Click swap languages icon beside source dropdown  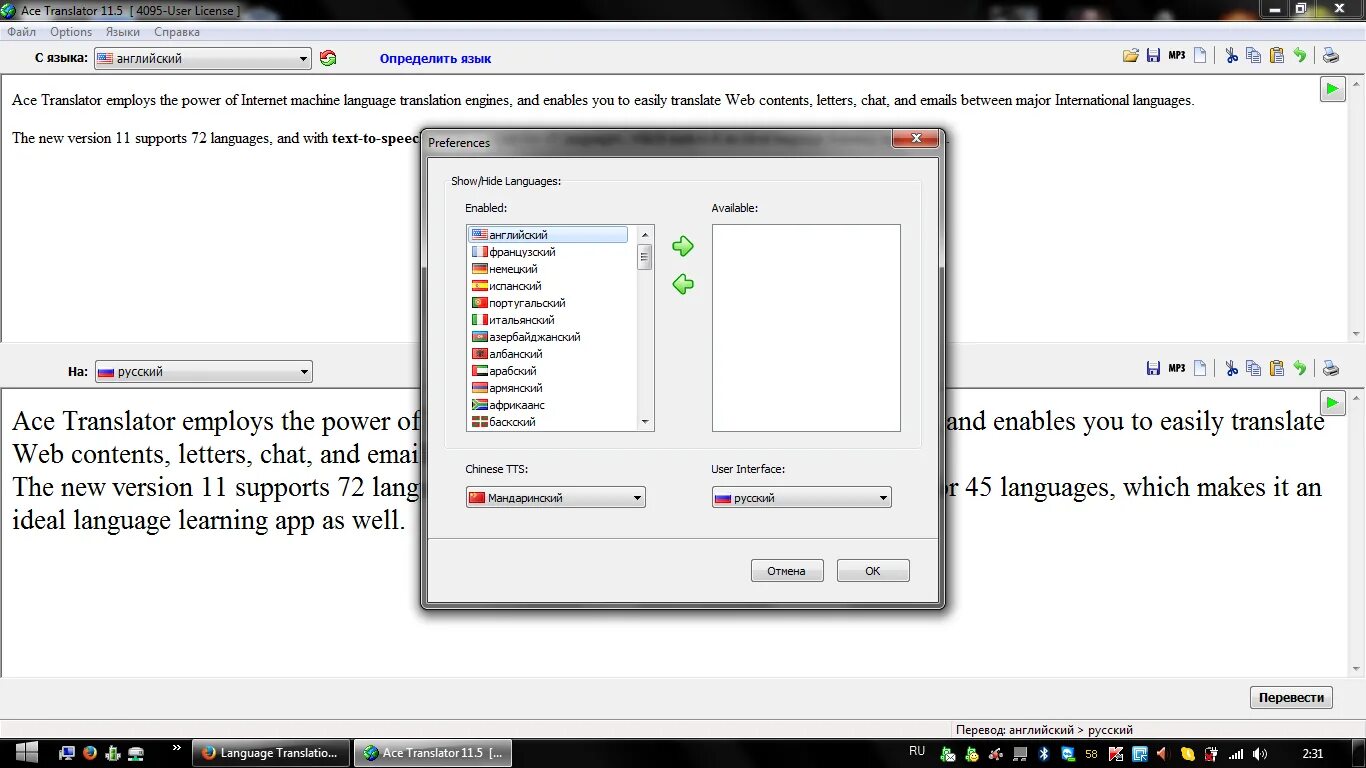coord(328,58)
